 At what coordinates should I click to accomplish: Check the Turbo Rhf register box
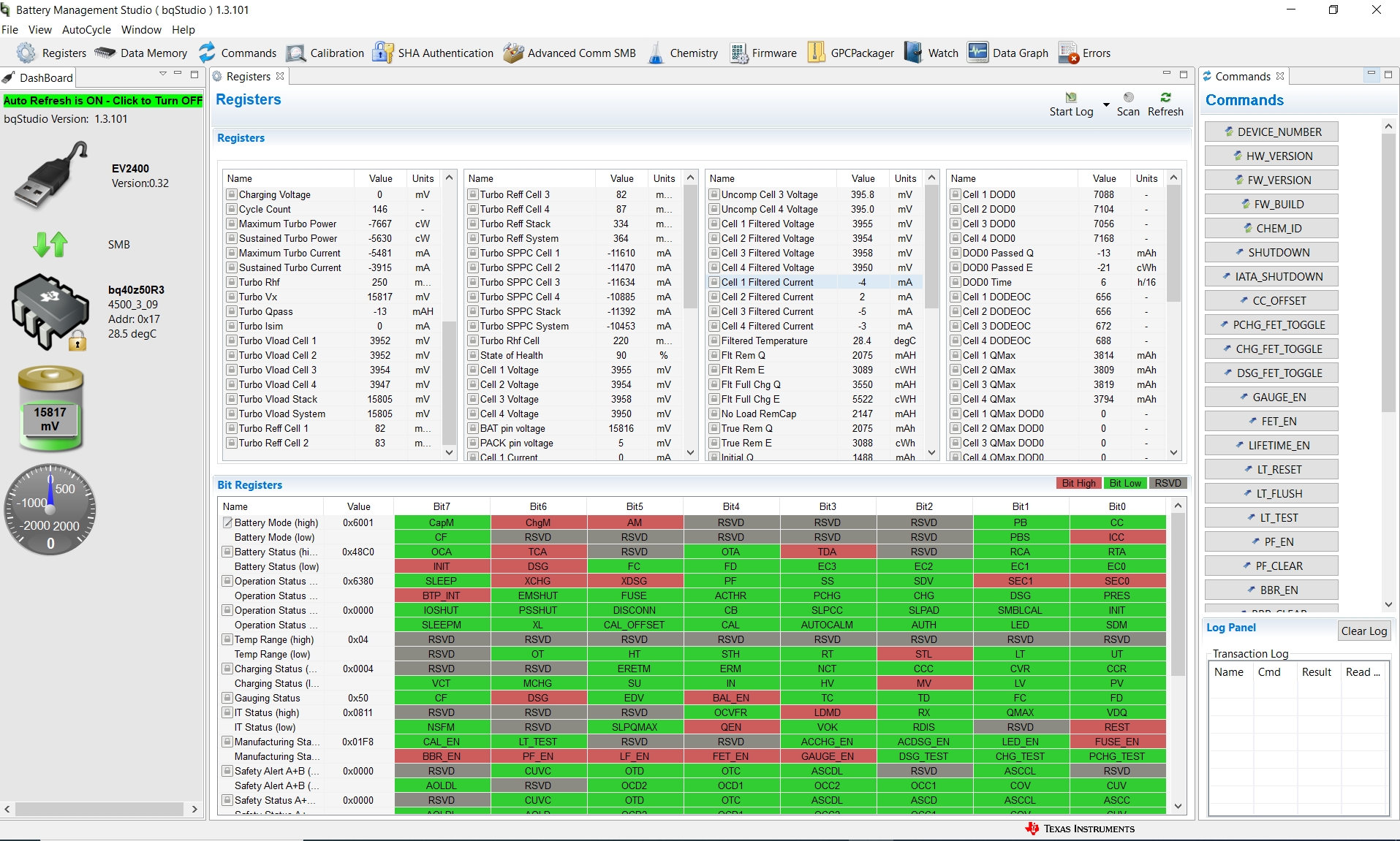tap(231, 282)
